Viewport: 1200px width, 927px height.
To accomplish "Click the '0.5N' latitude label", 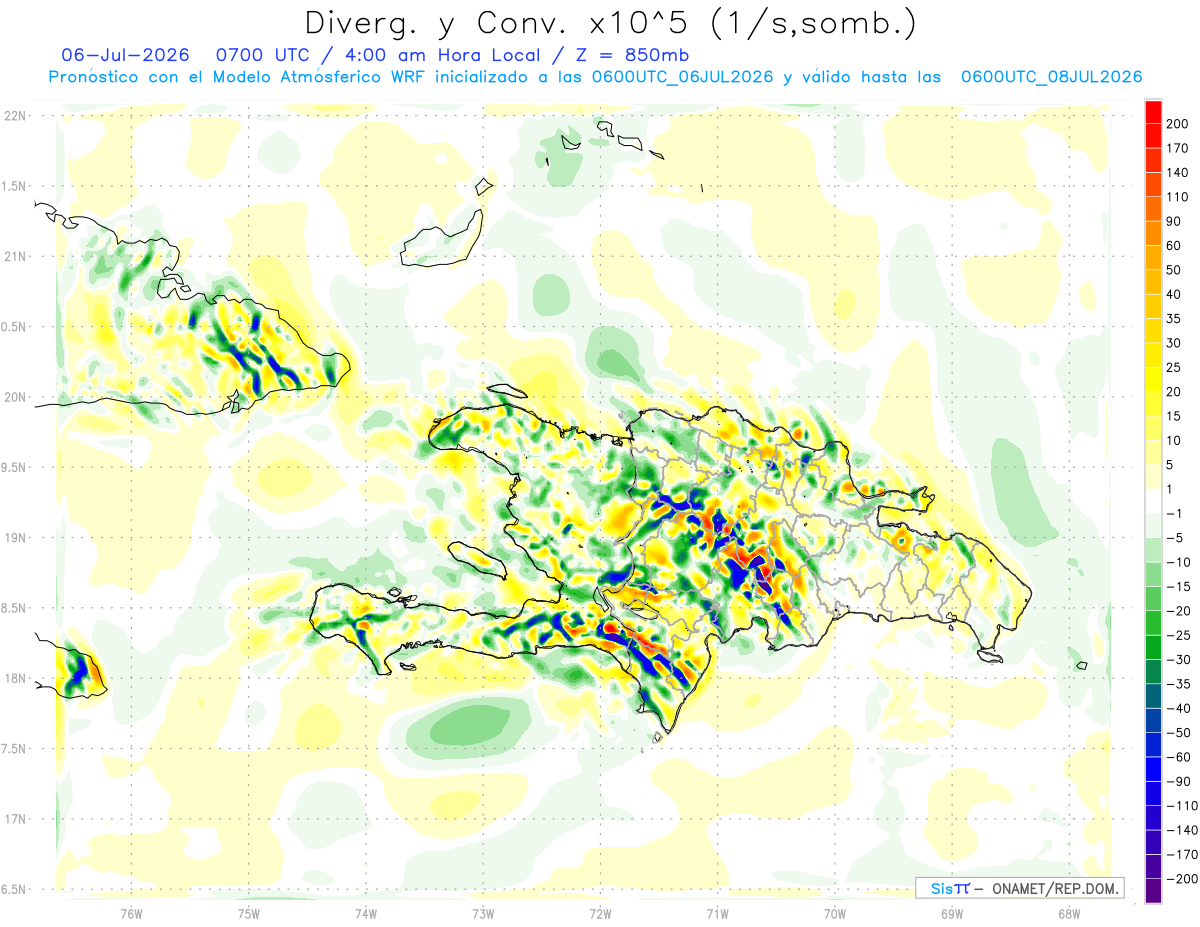I will (x=15, y=327).
